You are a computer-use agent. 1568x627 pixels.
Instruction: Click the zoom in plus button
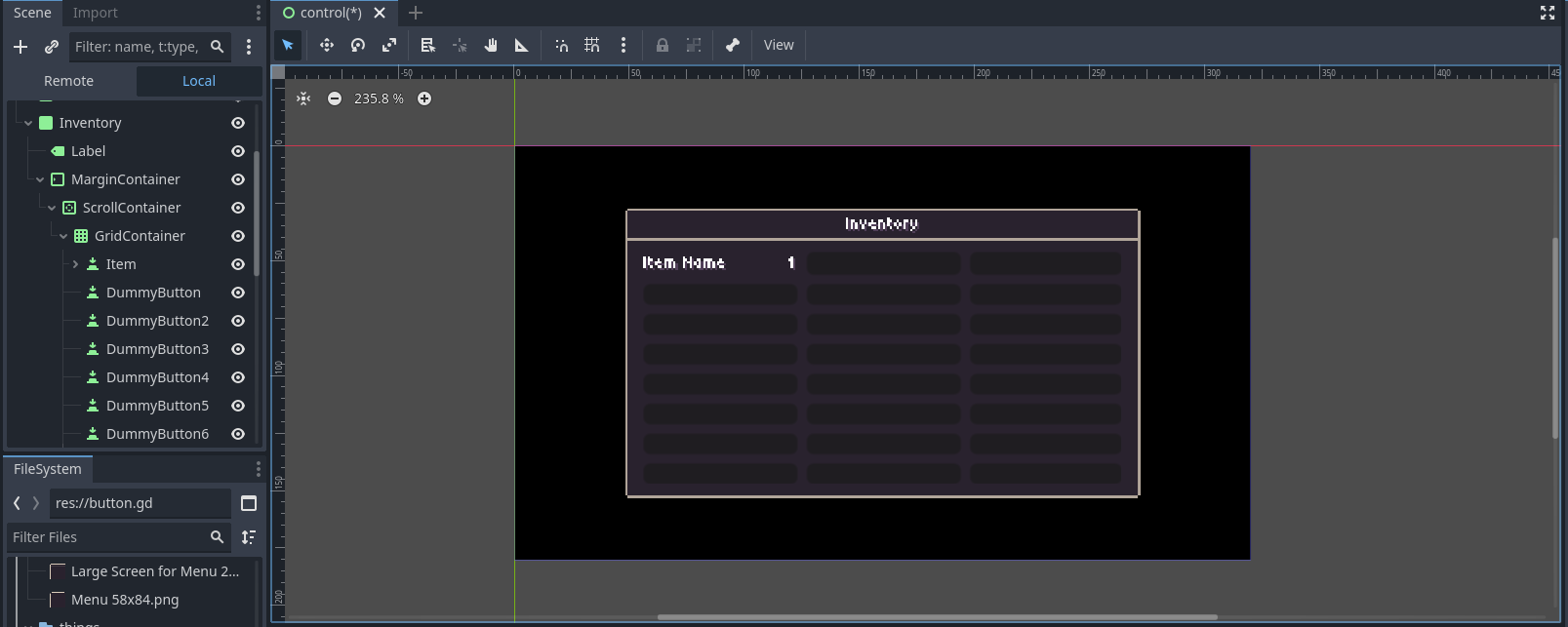click(x=424, y=98)
